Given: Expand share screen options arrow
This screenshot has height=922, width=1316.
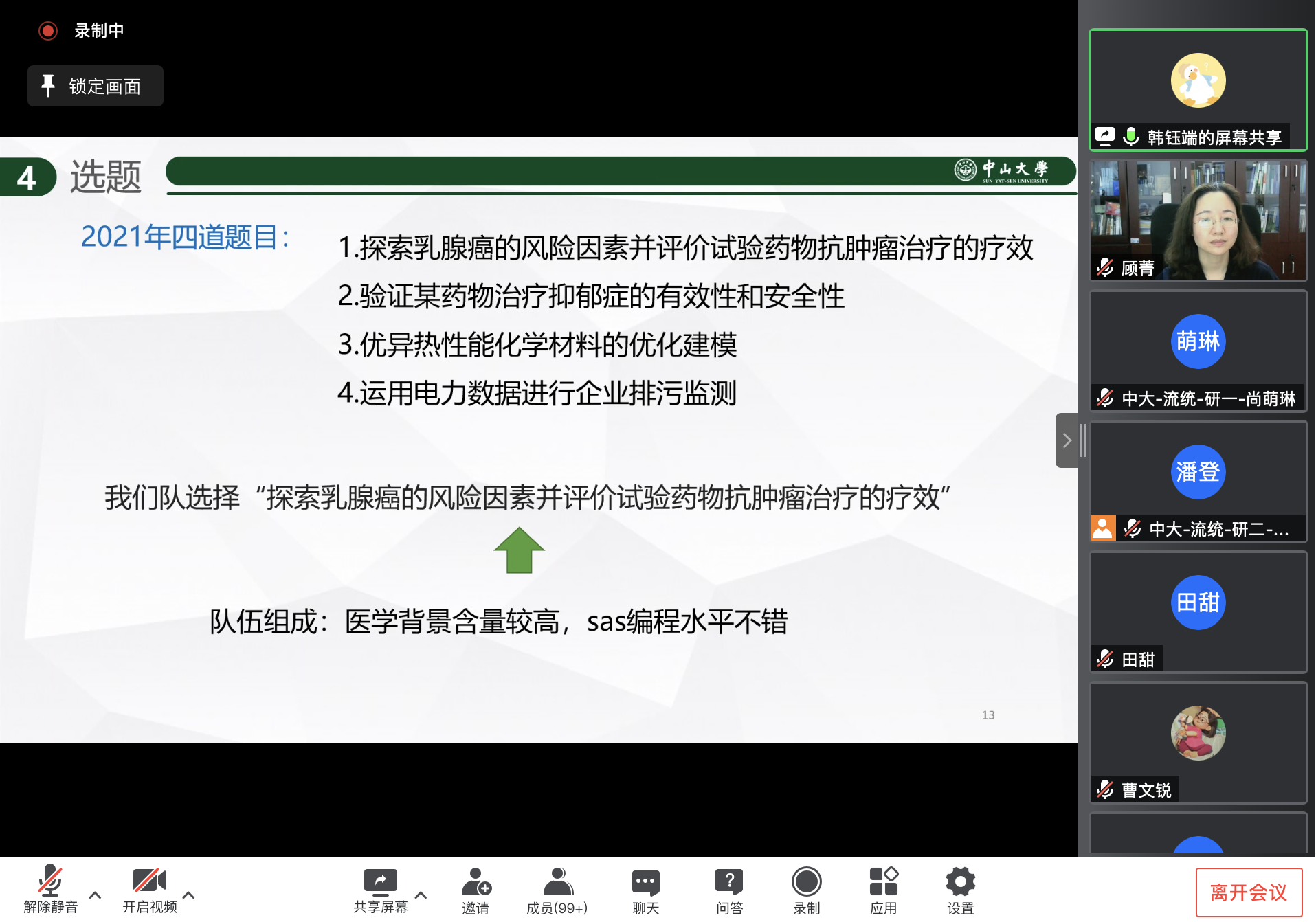Looking at the screenshot, I should [x=421, y=895].
